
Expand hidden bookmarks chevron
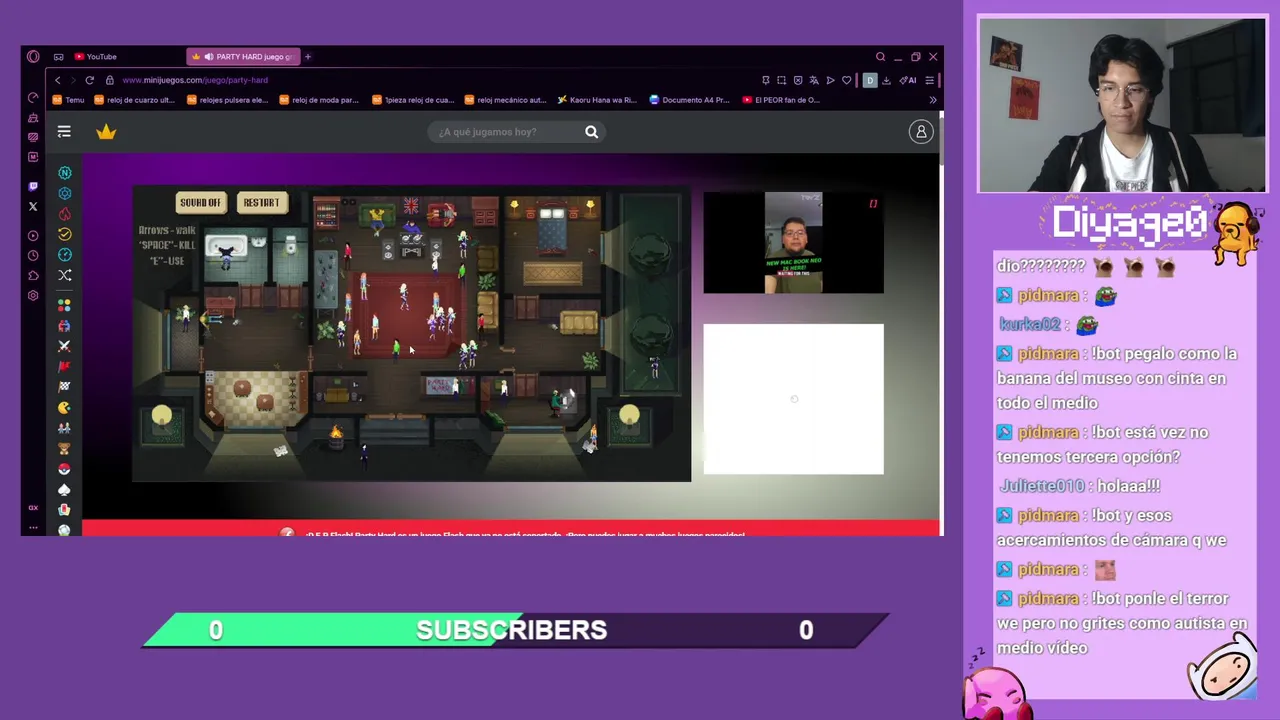[933, 100]
